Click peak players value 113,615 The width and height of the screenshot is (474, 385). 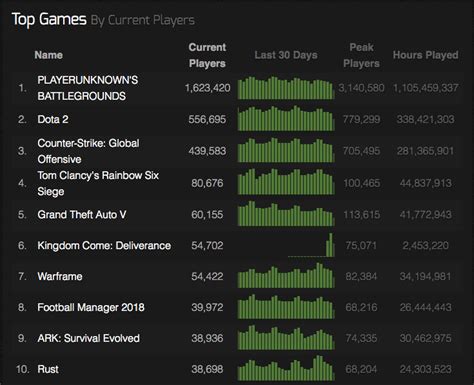coord(362,215)
